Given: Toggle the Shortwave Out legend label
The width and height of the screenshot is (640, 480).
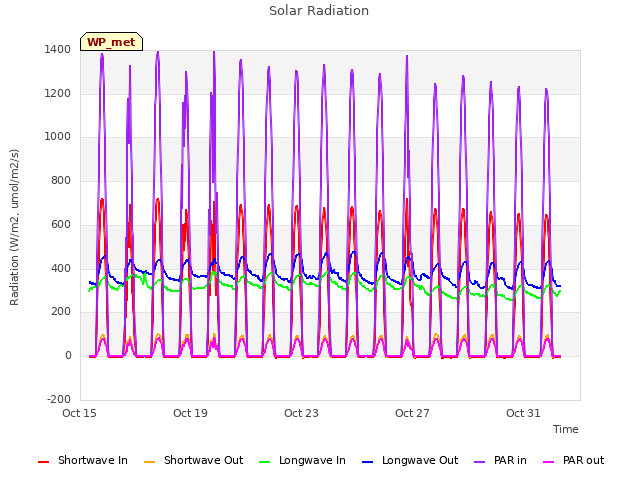Looking at the screenshot, I should [x=203, y=460].
